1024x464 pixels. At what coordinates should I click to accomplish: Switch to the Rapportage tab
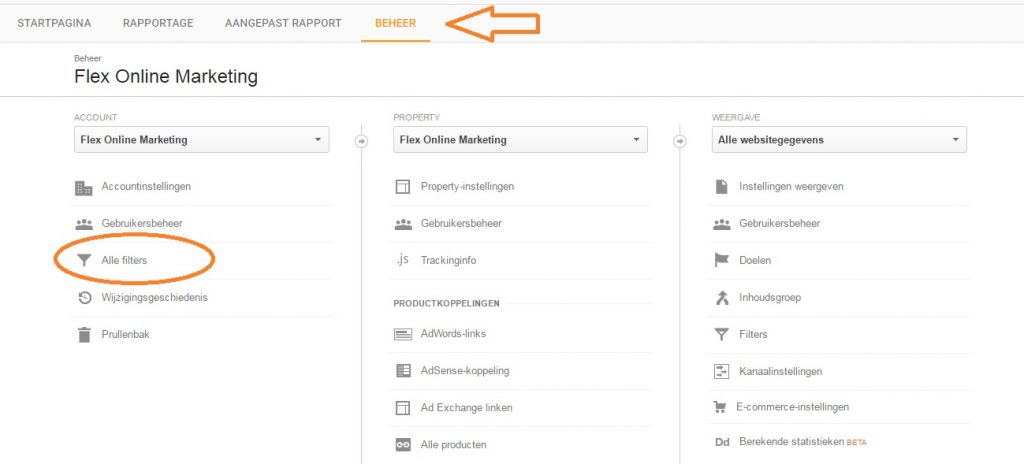click(158, 23)
